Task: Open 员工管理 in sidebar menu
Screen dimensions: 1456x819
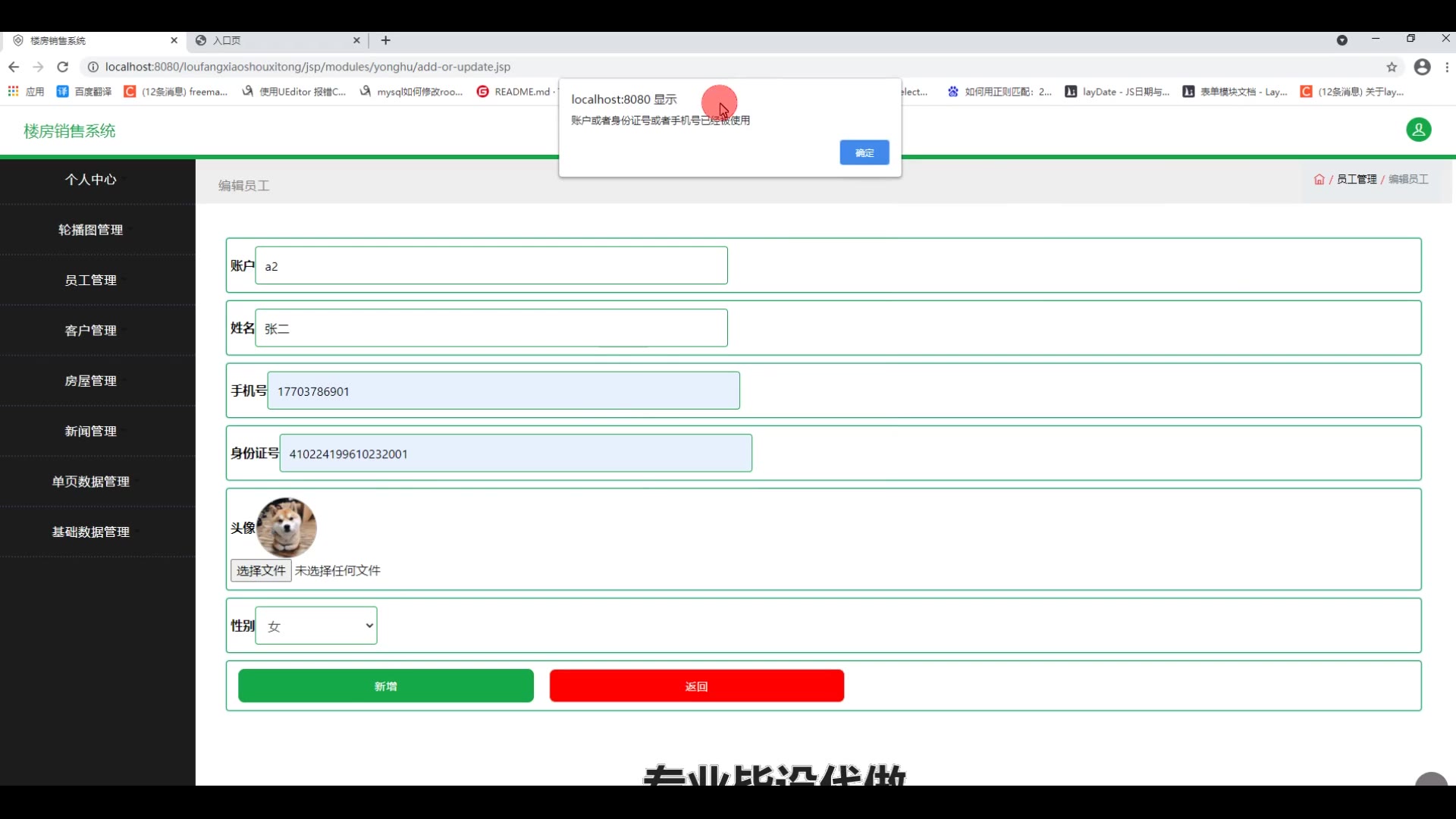Action: click(x=90, y=280)
